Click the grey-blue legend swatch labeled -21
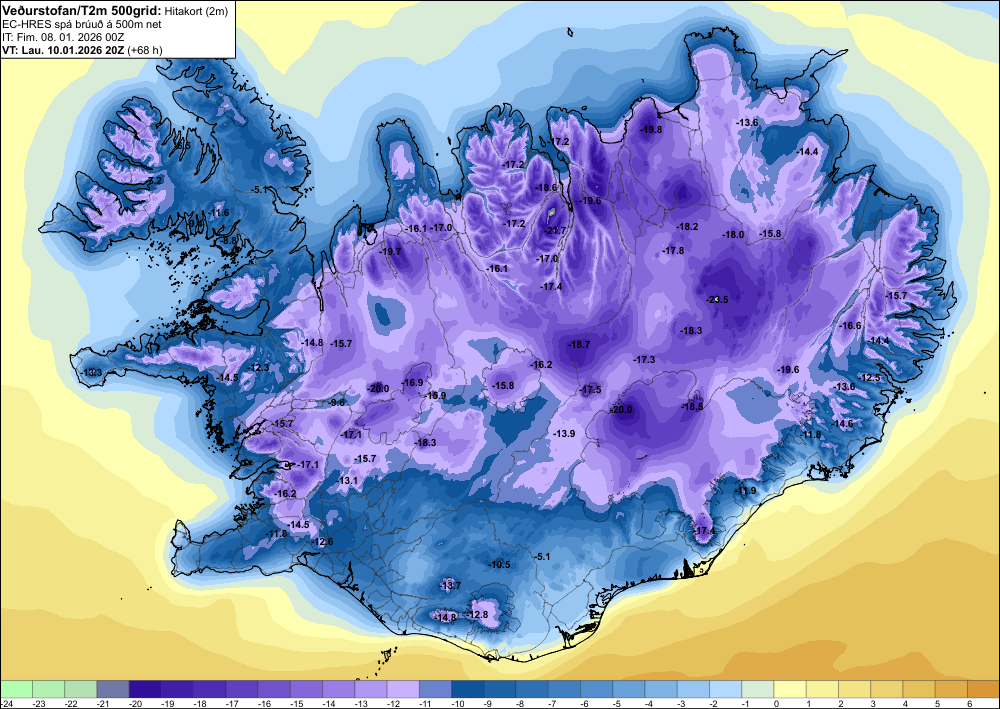Viewport: 1000px width, 709px height. 113,689
